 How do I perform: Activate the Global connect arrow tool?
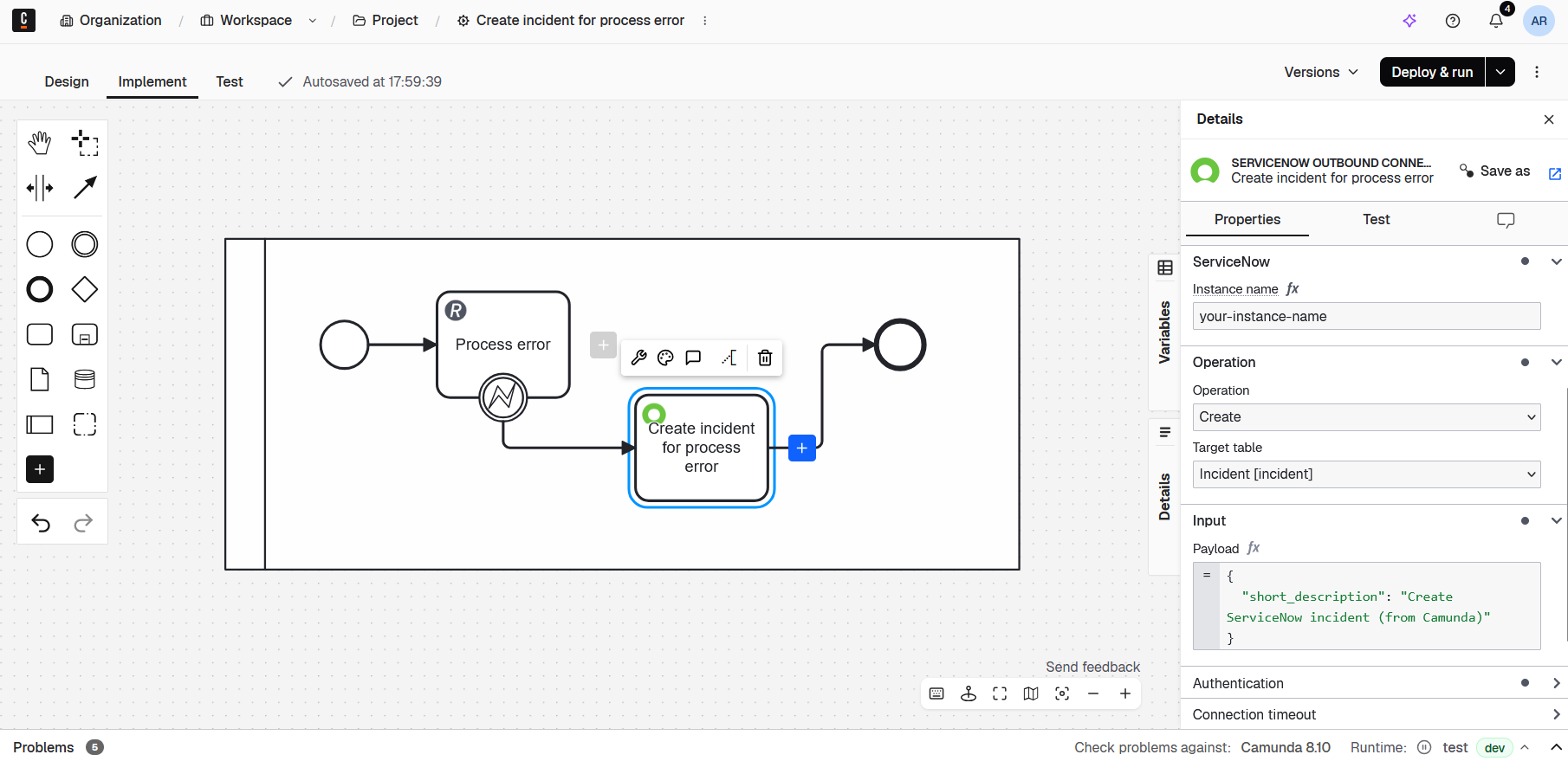[x=85, y=188]
